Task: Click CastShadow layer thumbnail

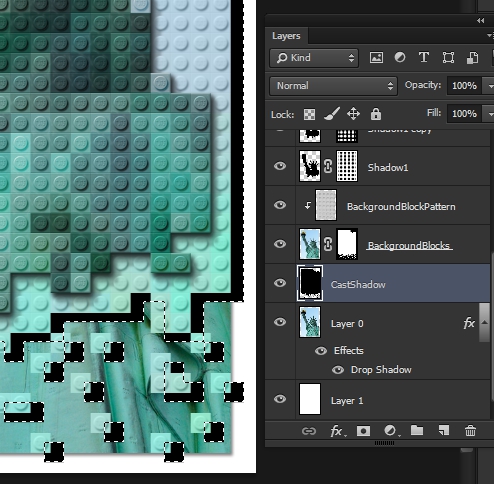Action: coord(310,283)
